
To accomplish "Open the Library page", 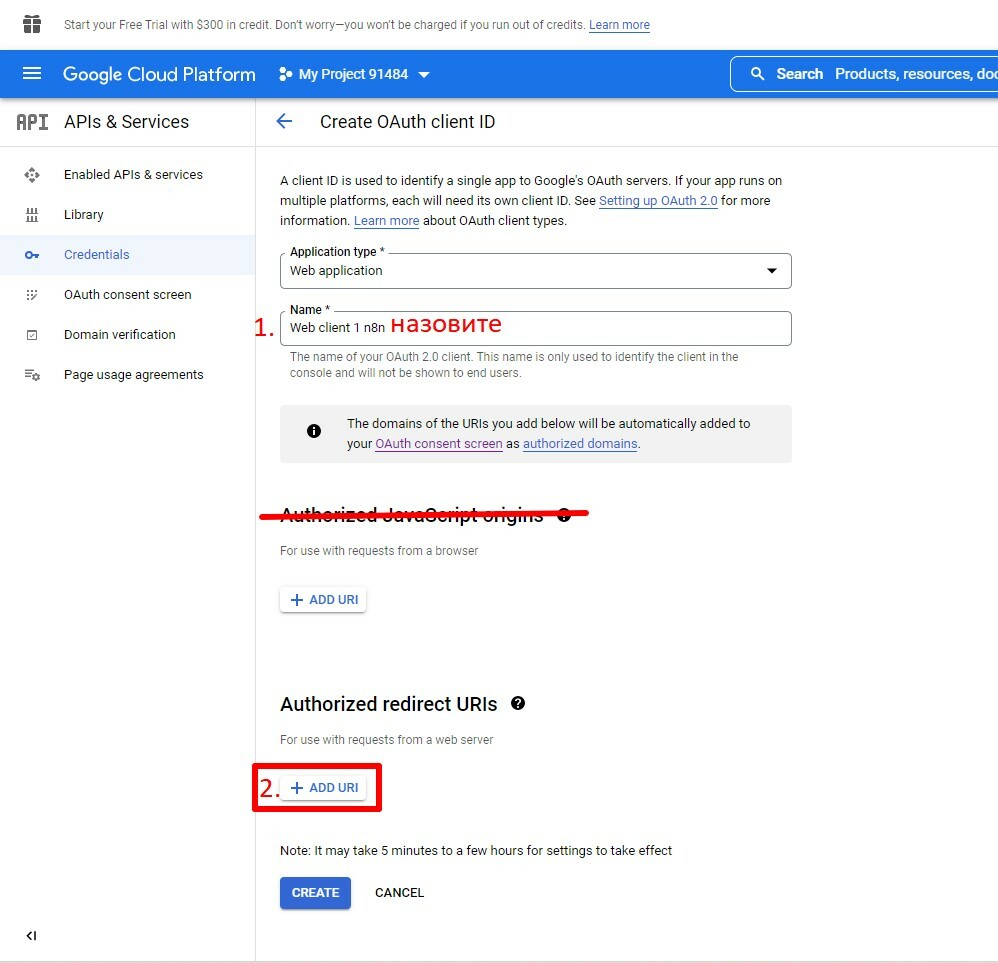I will tap(83, 214).
